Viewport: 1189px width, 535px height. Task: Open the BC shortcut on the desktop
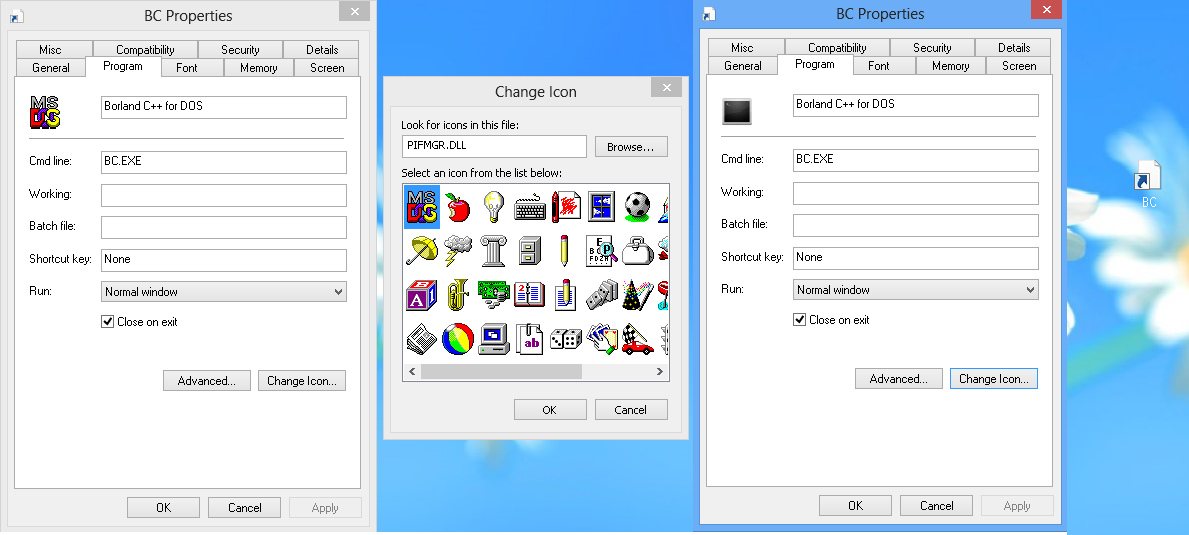coord(1149,184)
